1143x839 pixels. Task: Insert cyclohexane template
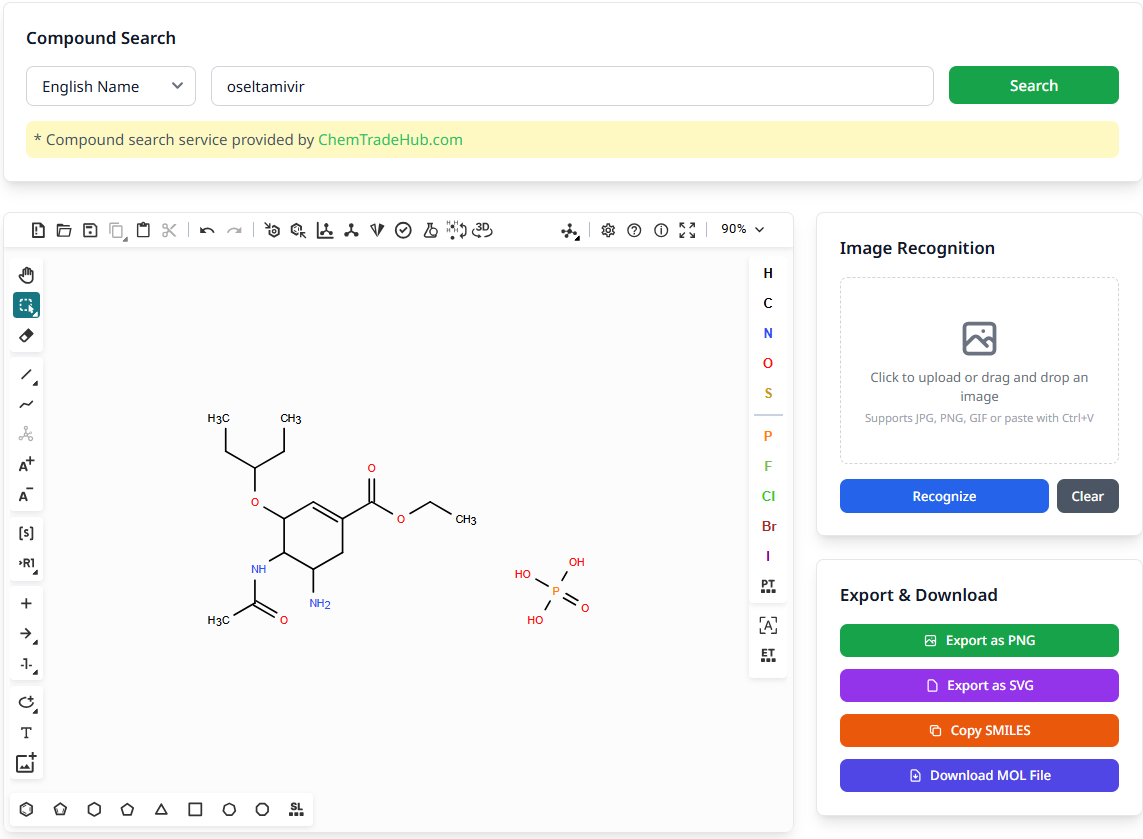[94, 809]
